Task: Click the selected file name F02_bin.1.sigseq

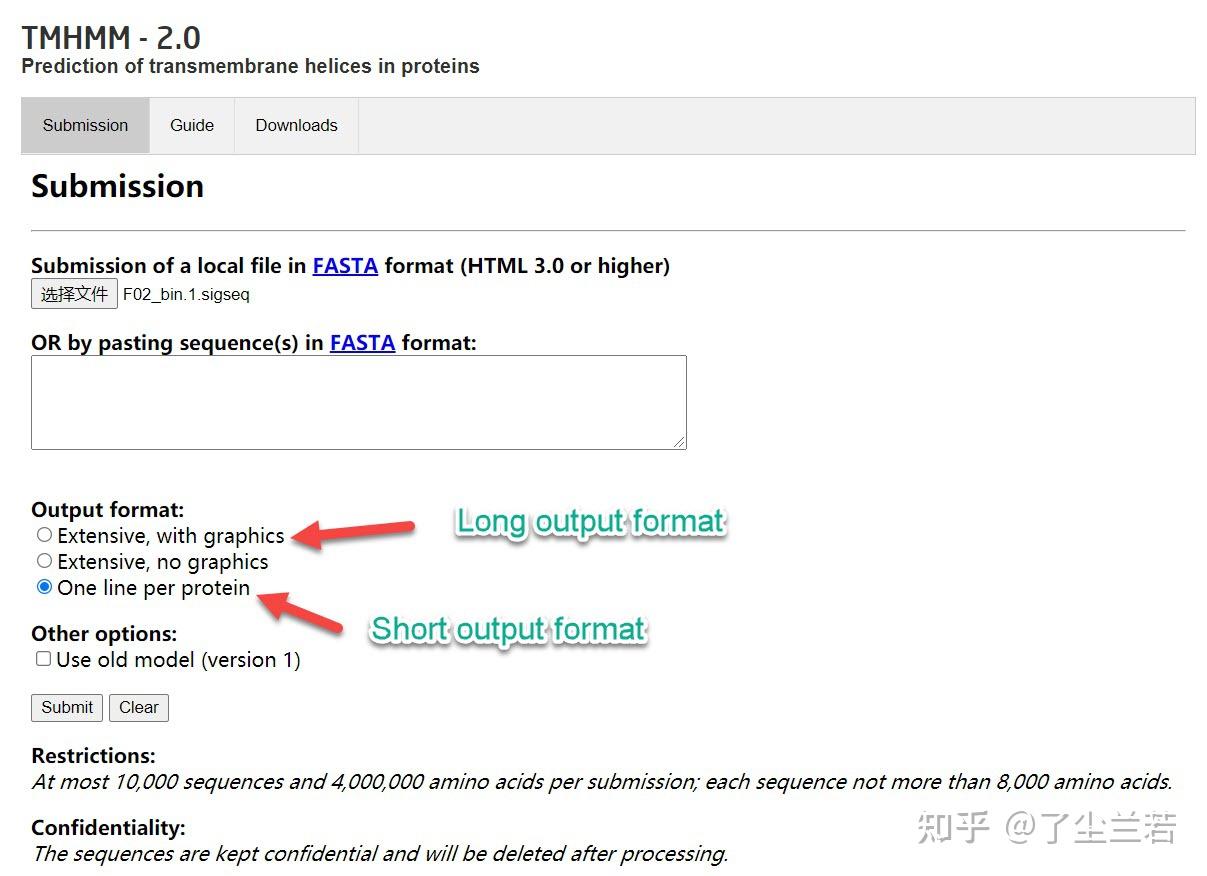Action: [x=186, y=295]
